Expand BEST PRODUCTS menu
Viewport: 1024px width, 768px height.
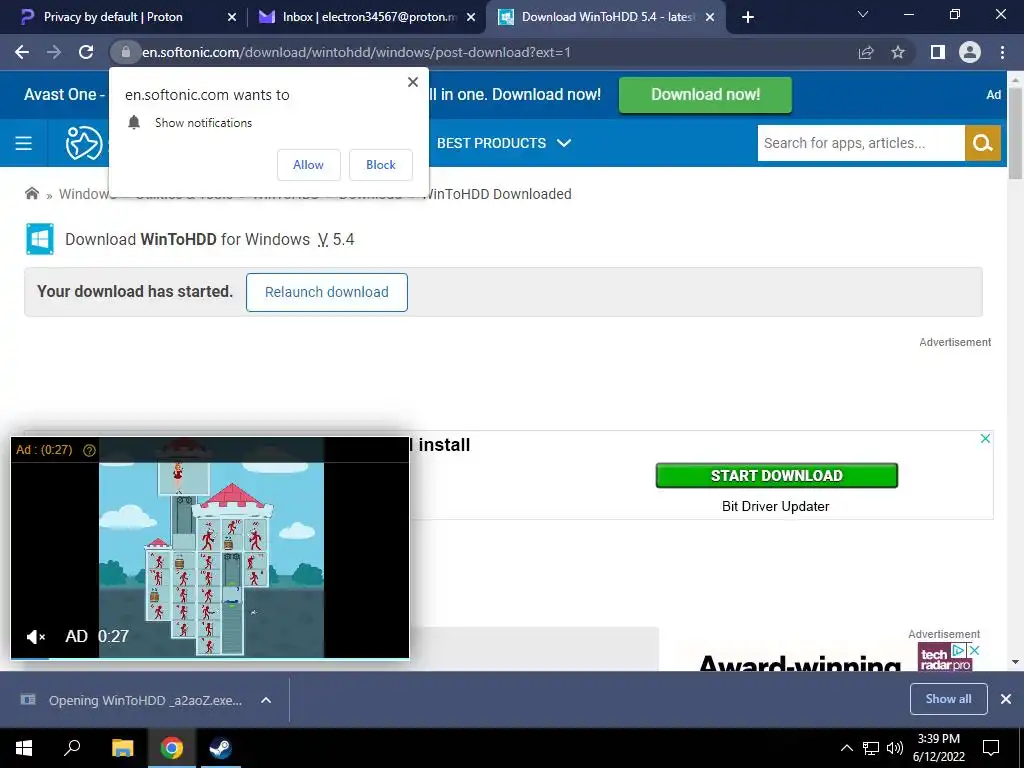[504, 143]
